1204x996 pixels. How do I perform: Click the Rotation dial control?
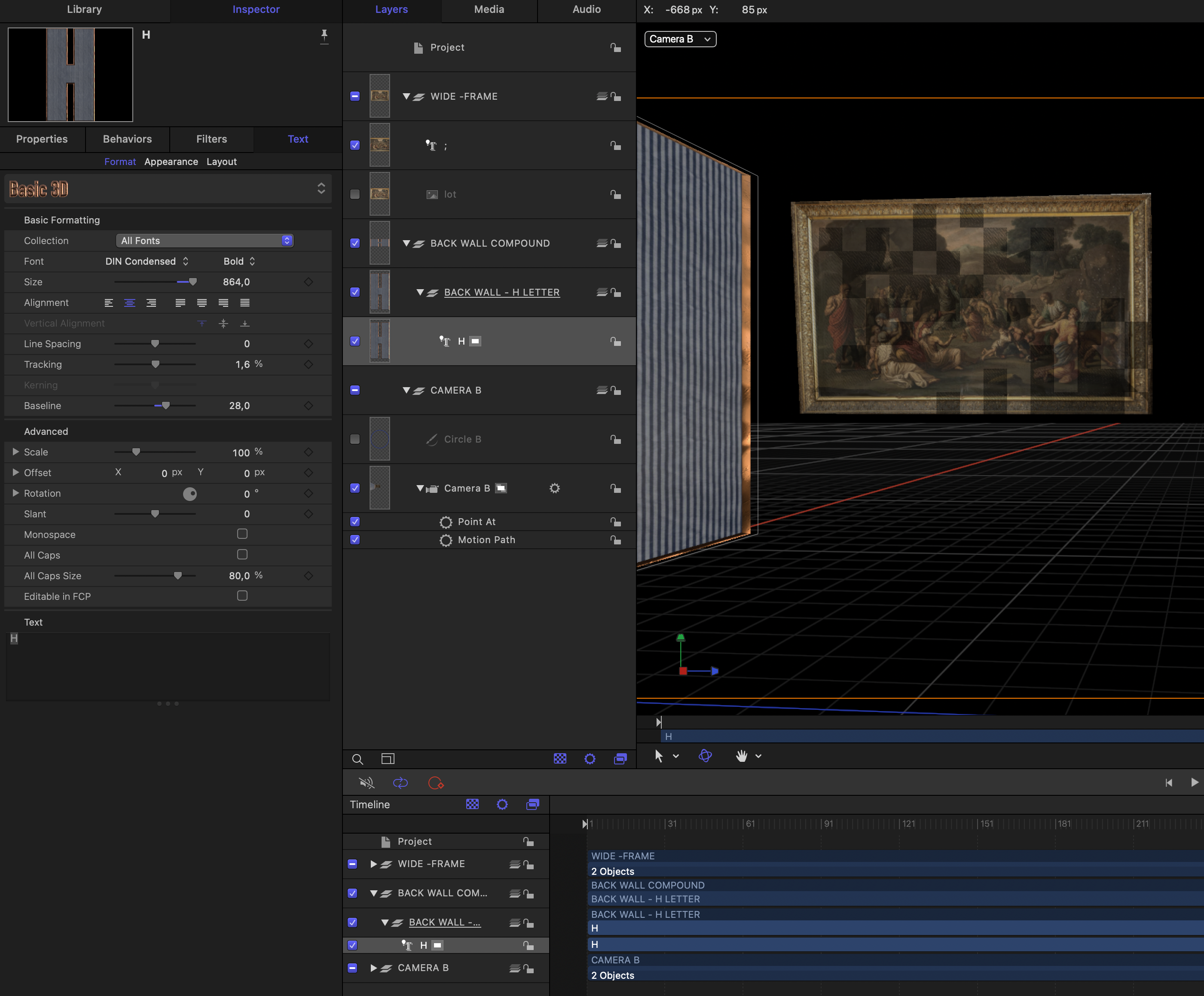pos(190,494)
